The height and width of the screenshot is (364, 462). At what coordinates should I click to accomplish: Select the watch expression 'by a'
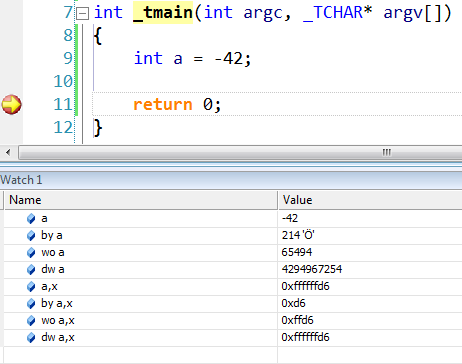52,236
